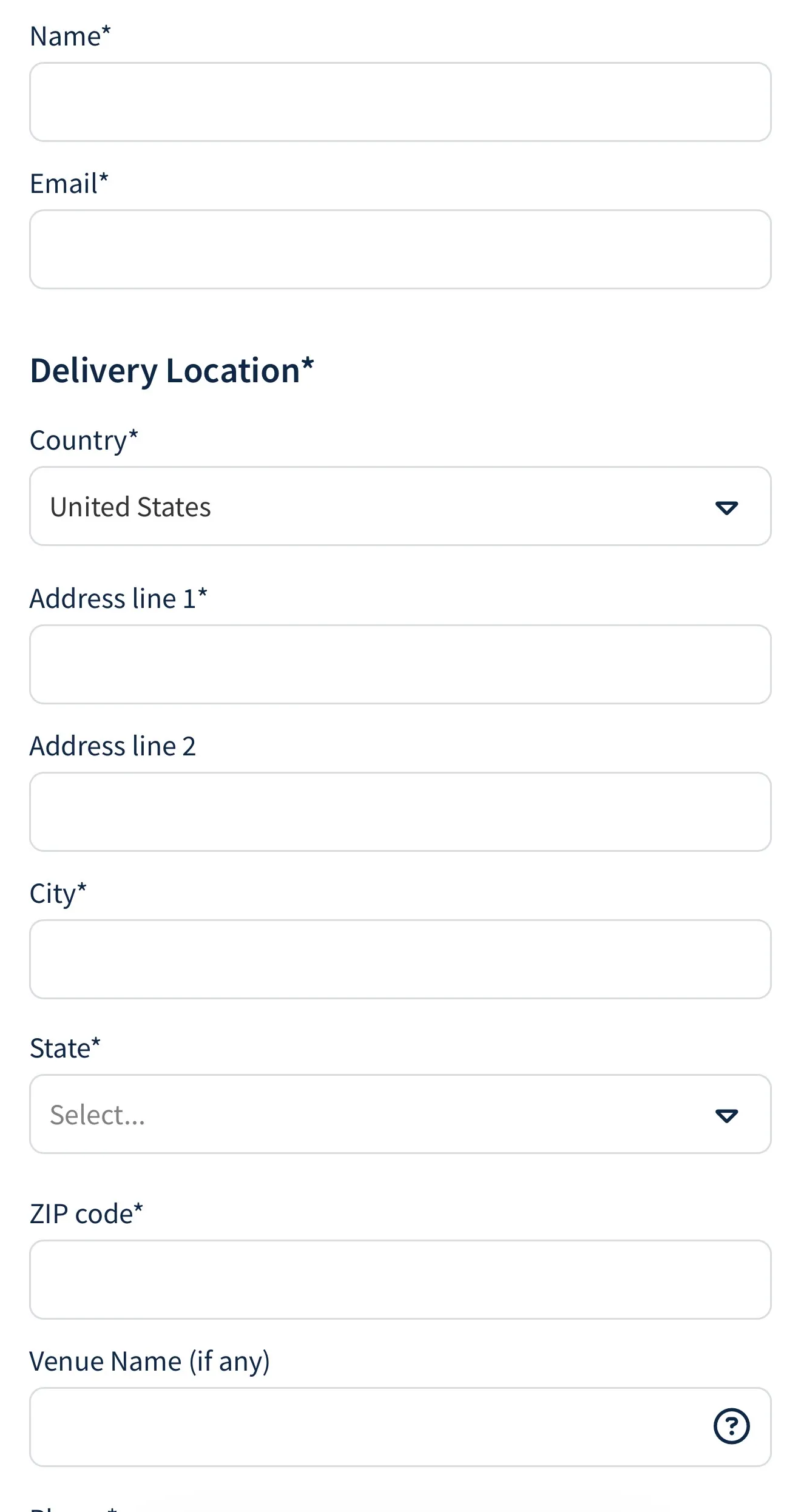Click the Country dropdown arrow icon
The width and height of the screenshot is (801, 1512).
pos(726,507)
